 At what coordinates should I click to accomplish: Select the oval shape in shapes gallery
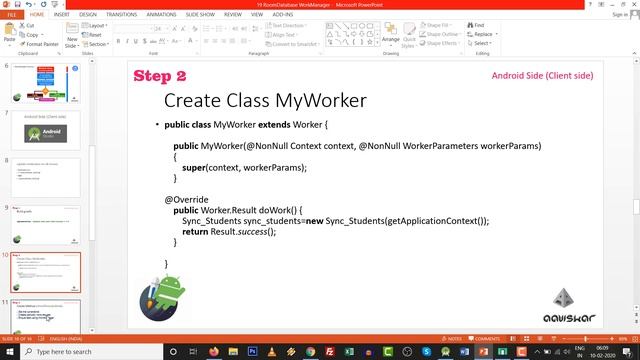coord(362,26)
